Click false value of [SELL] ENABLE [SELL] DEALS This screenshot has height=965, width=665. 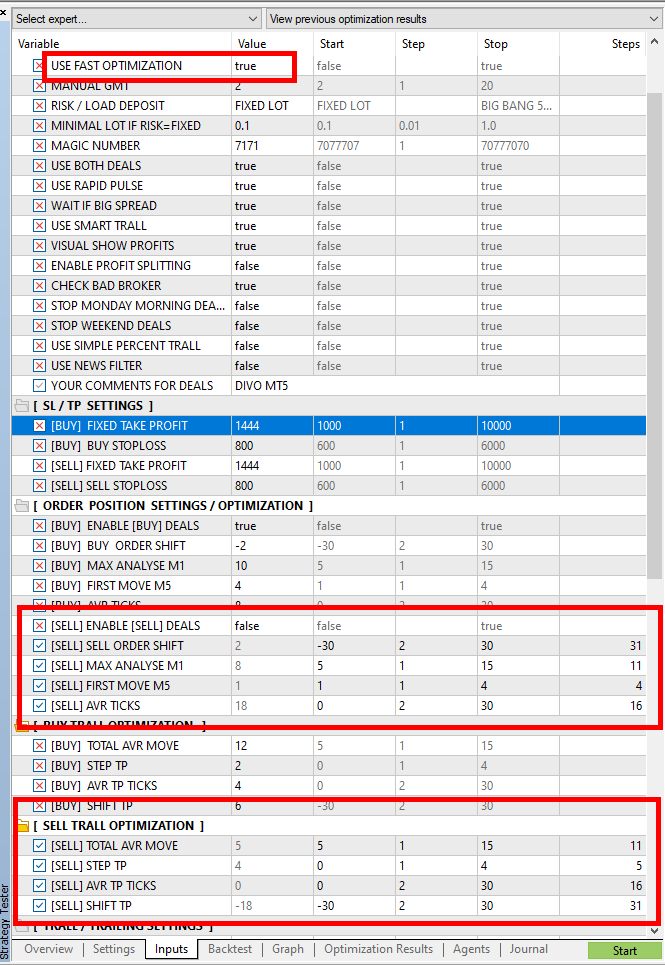(x=273, y=625)
